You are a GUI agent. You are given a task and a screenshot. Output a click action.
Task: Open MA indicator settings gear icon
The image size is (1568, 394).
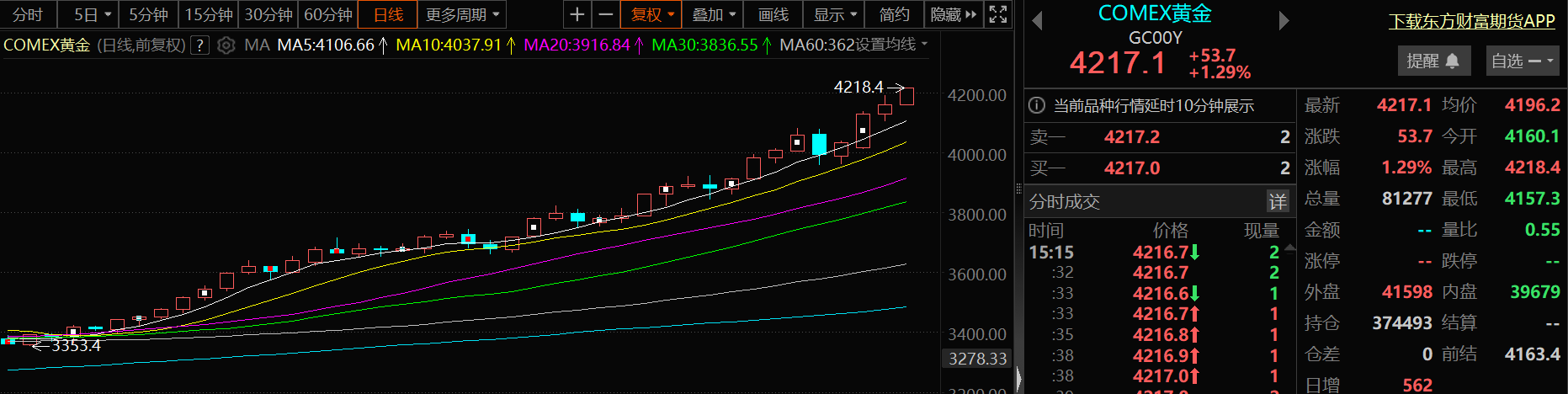pos(226,45)
